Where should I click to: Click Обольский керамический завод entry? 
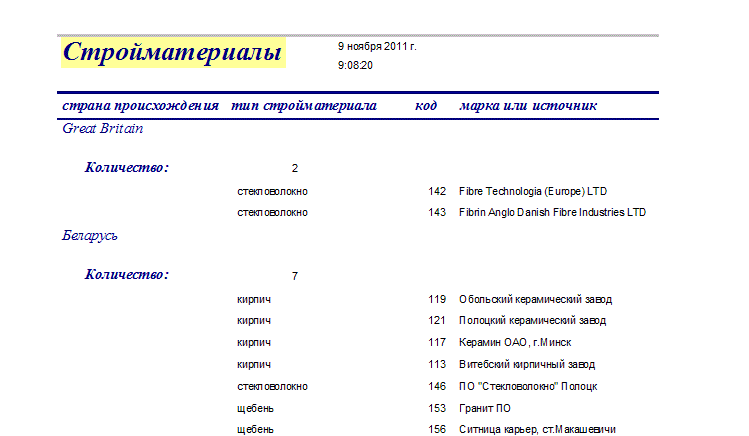(535, 299)
